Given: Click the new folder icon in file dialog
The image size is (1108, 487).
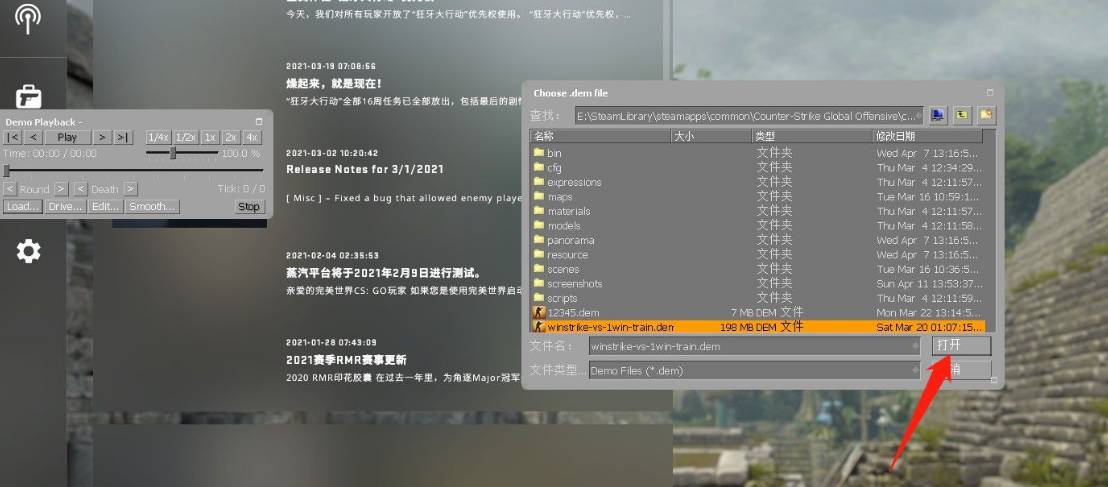Looking at the screenshot, I should 986,115.
